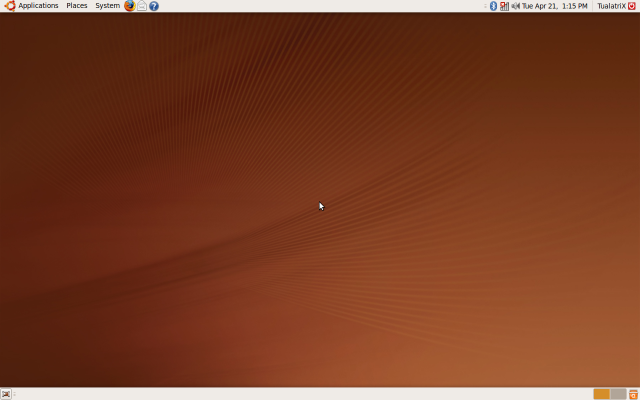Open the TualatriX user switcher menu
640x400 pixels.
[x=610, y=6]
